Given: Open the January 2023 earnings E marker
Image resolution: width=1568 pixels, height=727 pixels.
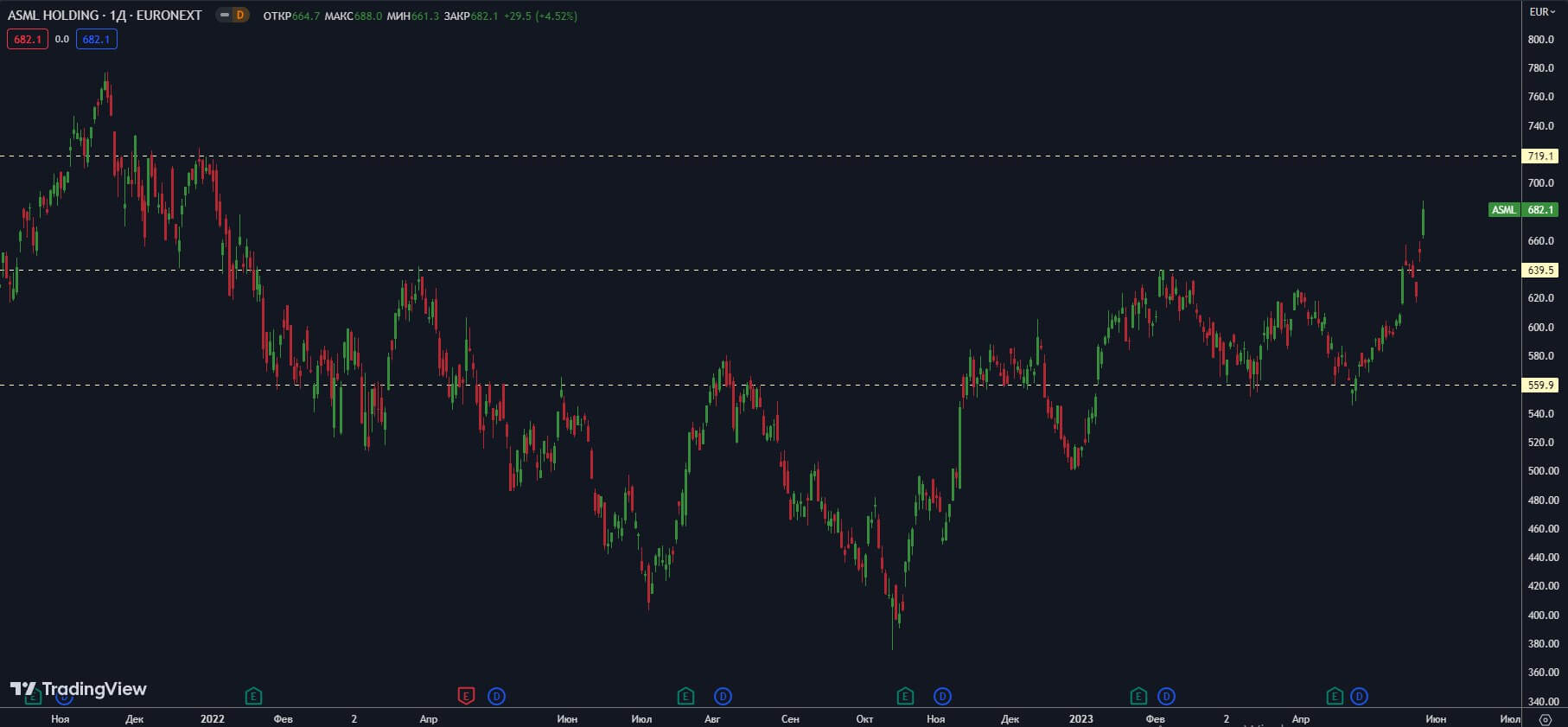Looking at the screenshot, I should (x=1138, y=696).
